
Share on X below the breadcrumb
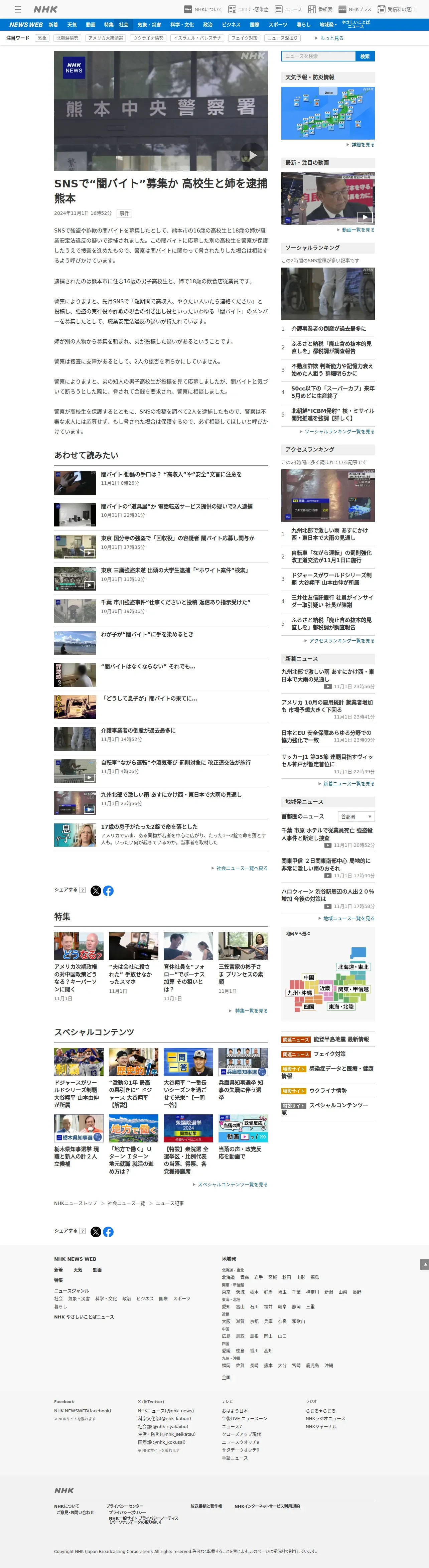click(96, 1231)
